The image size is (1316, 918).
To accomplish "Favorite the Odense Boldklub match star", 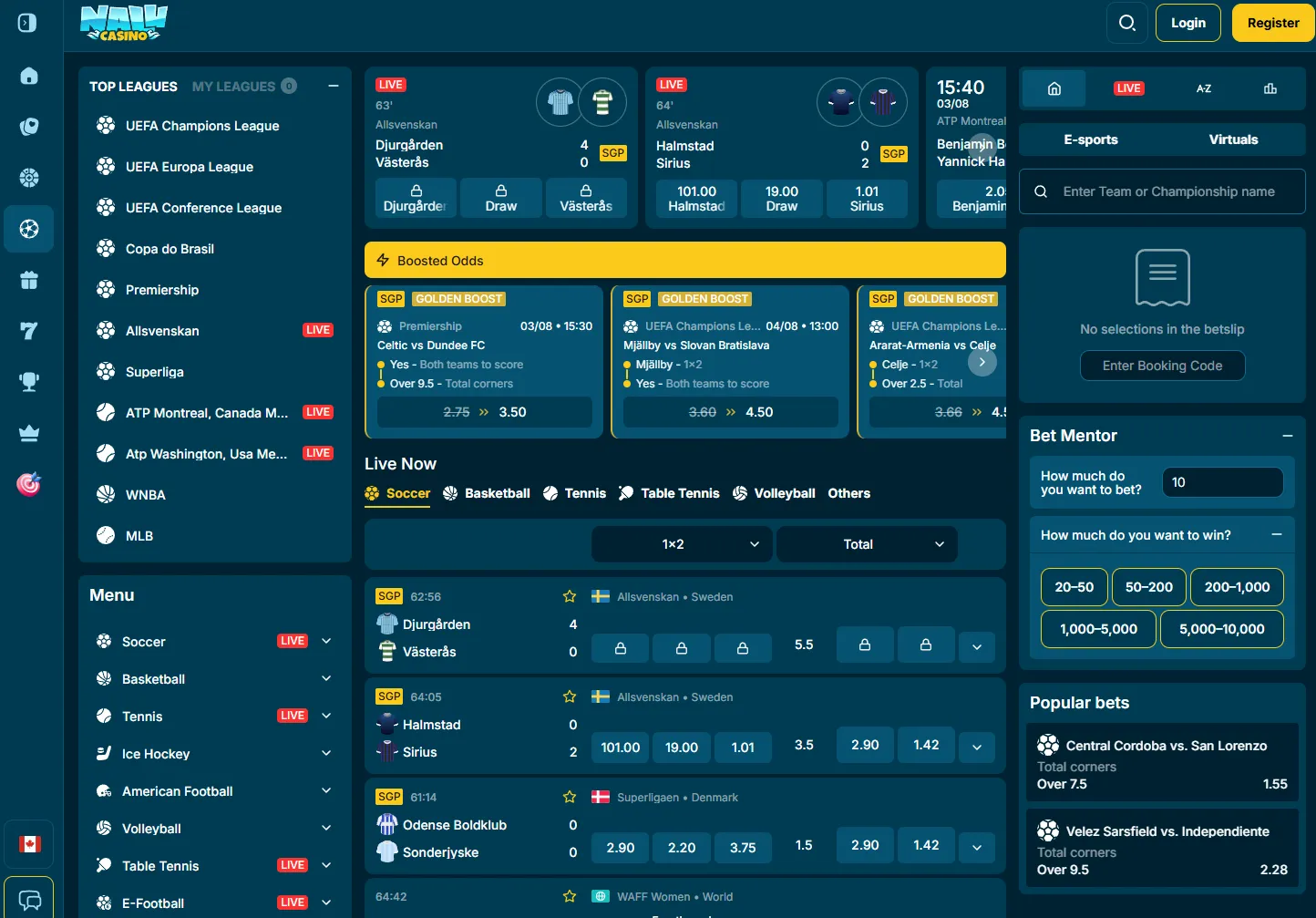I will pyautogui.click(x=570, y=797).
